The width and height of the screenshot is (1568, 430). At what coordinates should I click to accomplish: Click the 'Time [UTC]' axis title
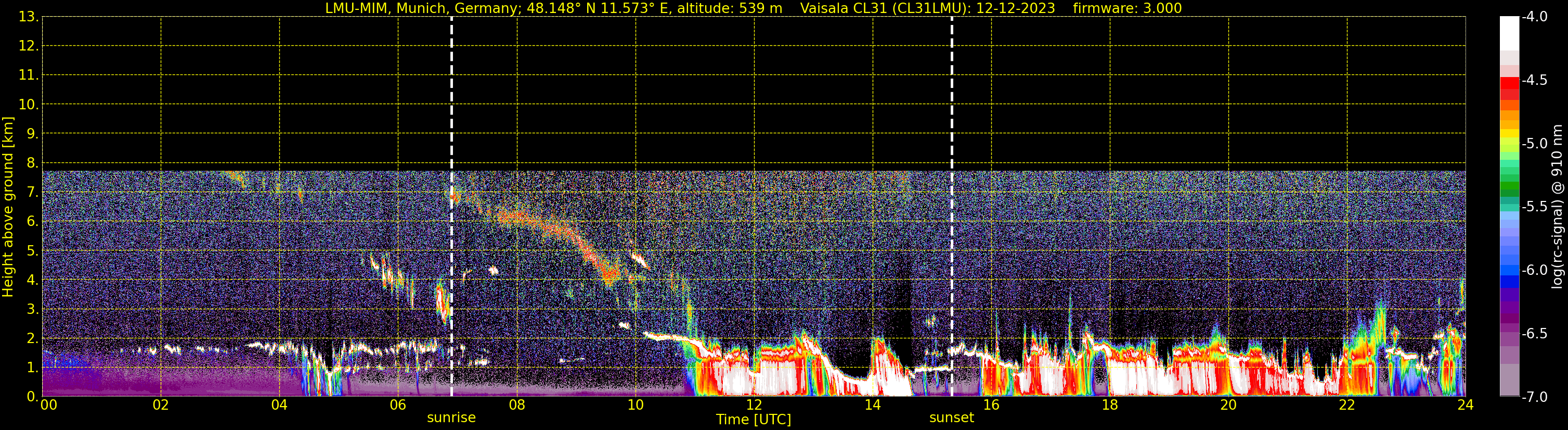[x=754, y=419]
